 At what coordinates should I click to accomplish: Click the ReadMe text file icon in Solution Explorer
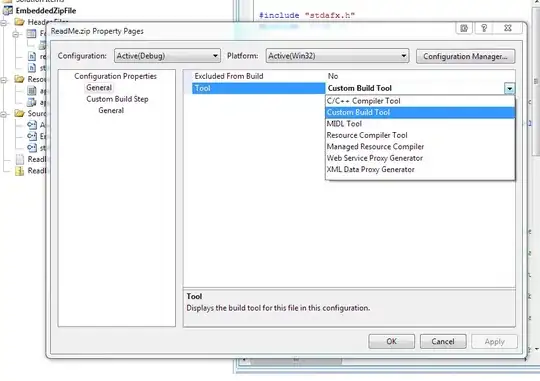pos(20,159)
